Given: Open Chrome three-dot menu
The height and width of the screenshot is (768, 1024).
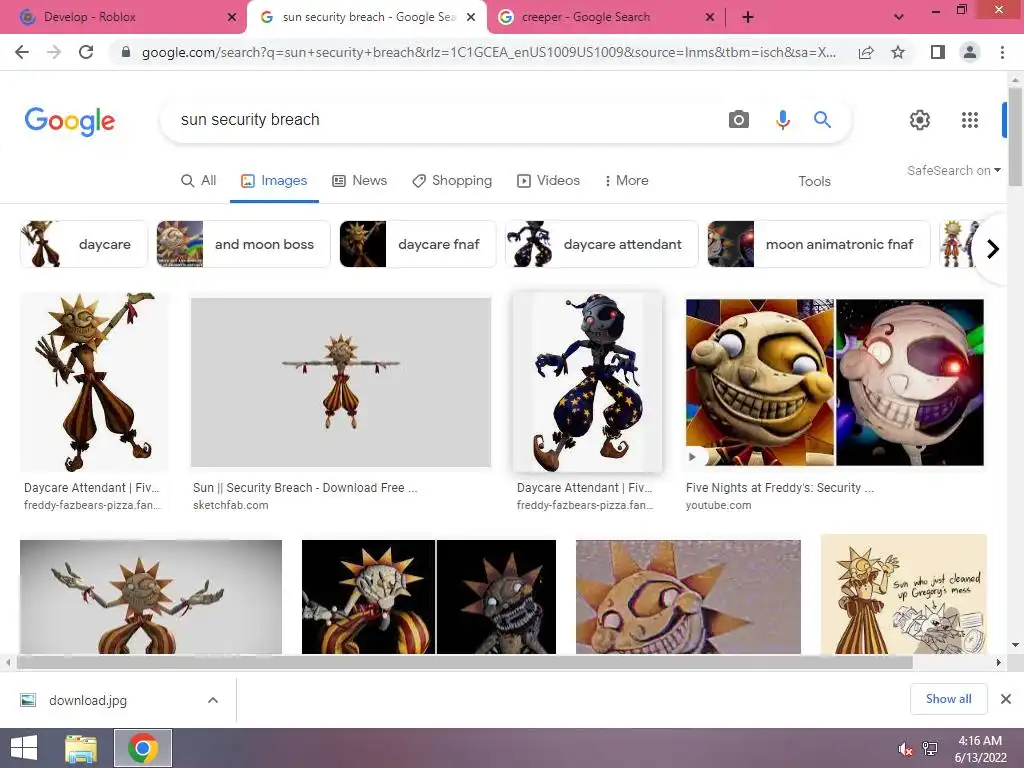Looking at the screenshot, I should (1002, 52).
